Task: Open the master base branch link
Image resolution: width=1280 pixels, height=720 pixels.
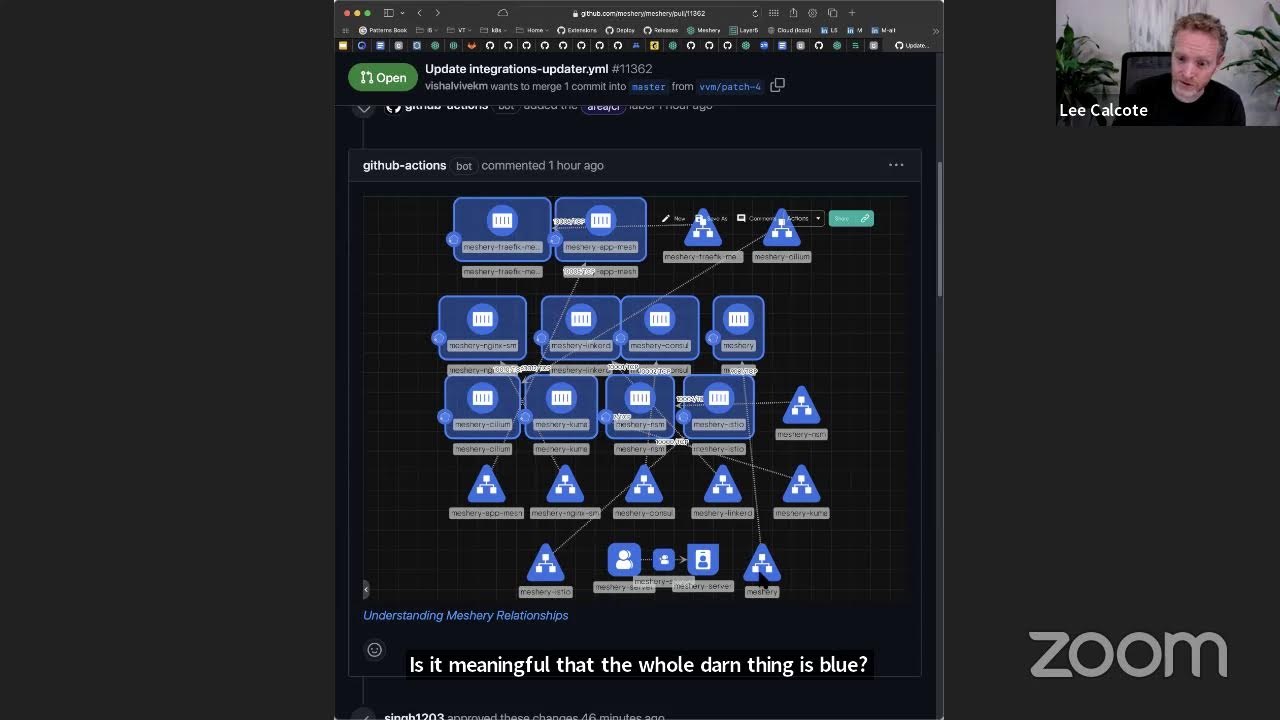Action: [648, 87]
